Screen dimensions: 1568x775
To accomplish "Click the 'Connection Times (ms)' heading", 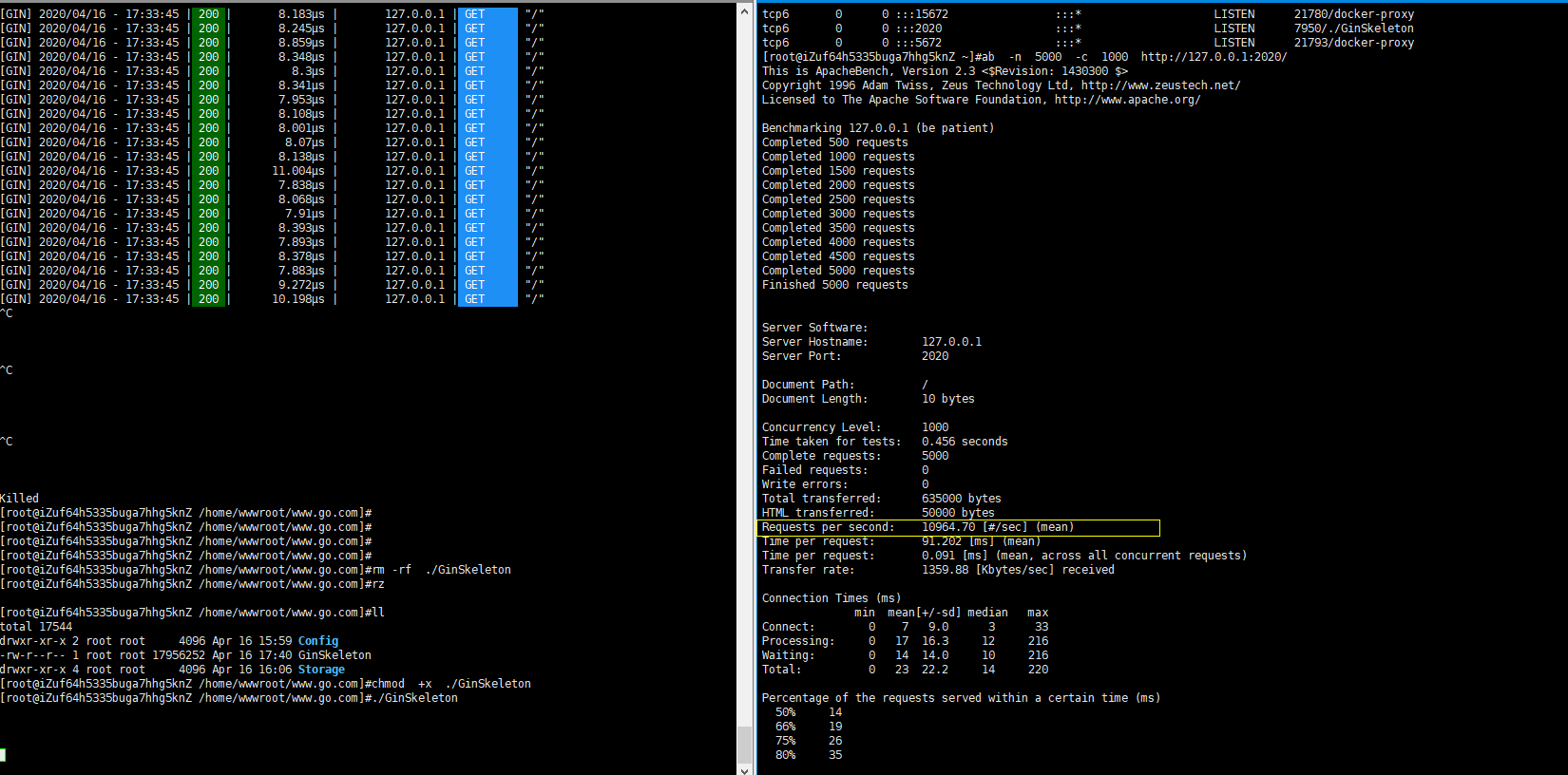I will click(x=832, y=598).
